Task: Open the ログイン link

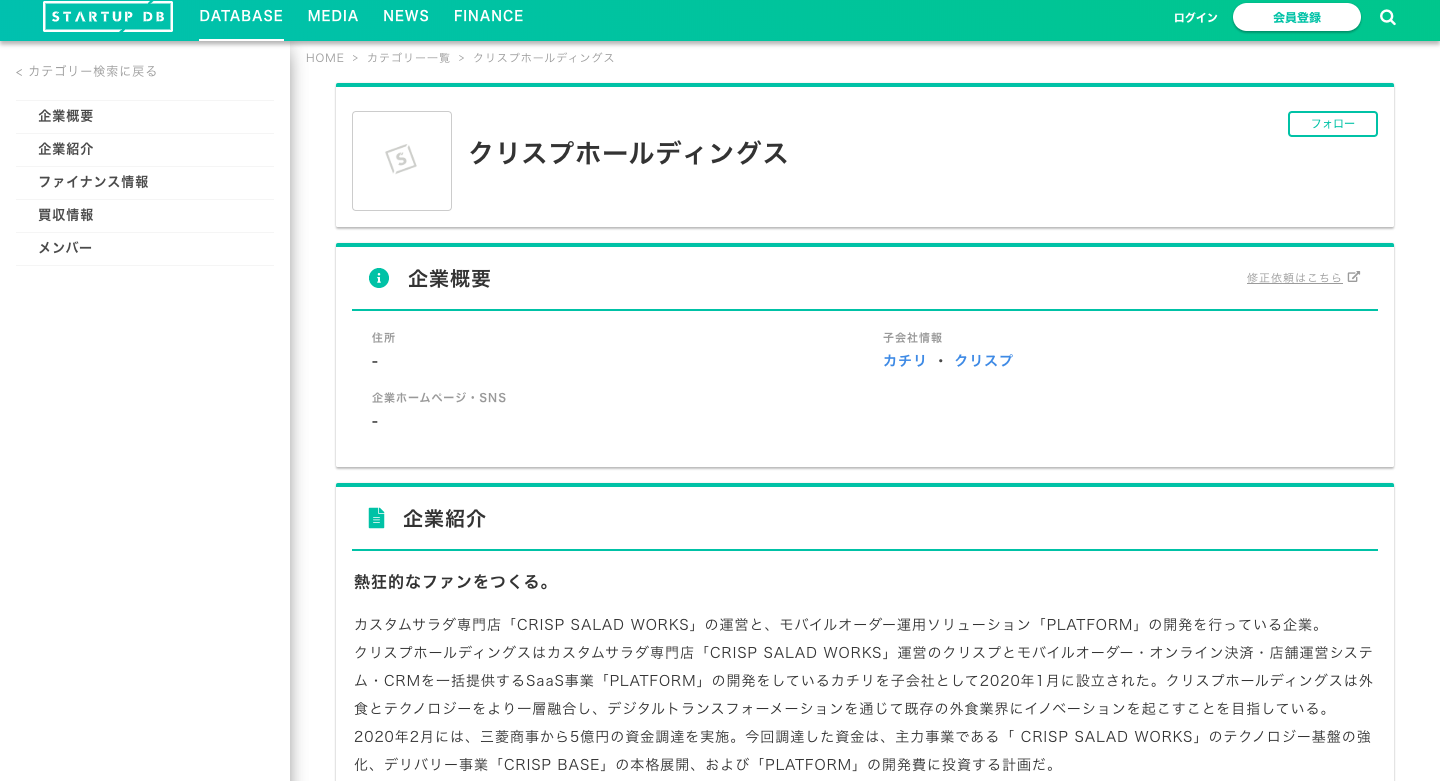Action: [1195, 17]
